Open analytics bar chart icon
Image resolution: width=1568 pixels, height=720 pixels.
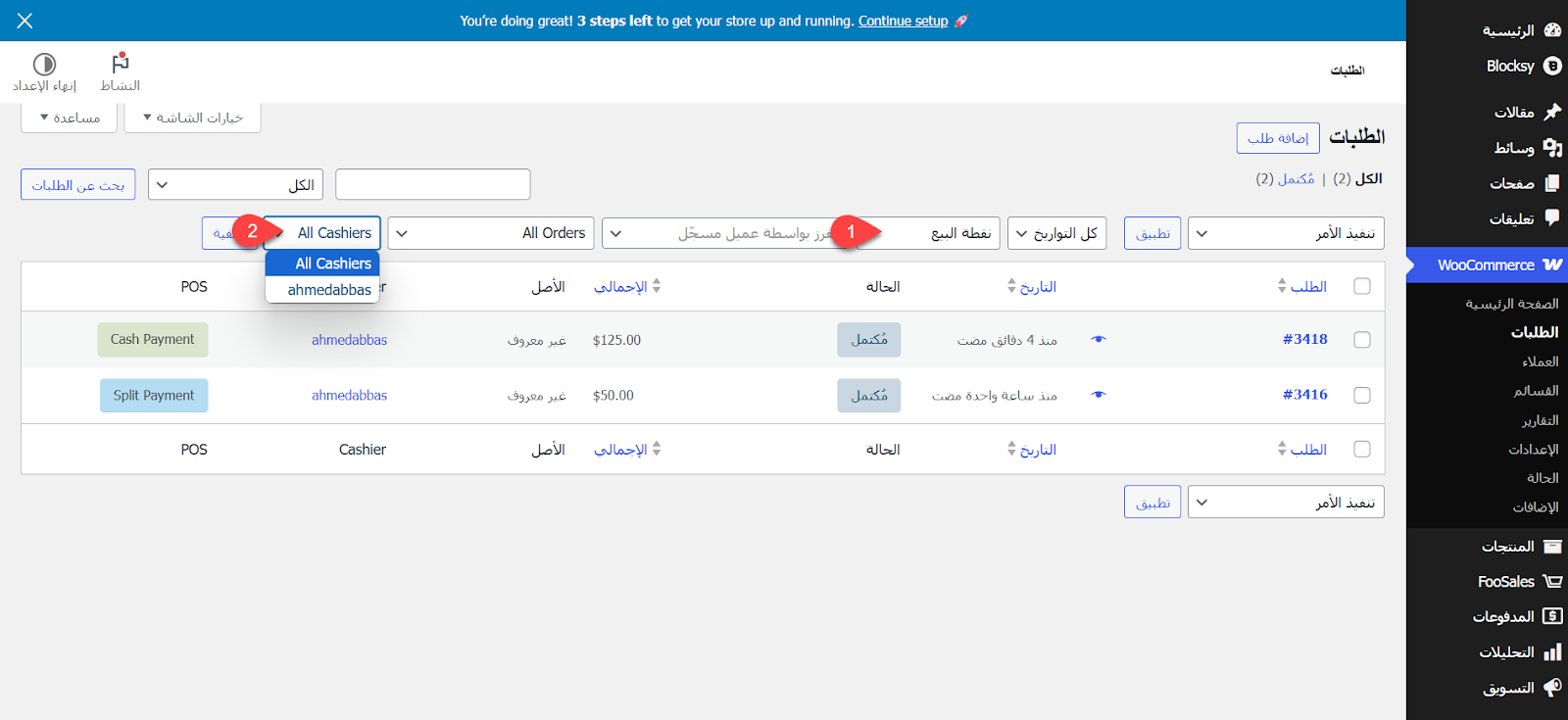click(x=1552, y=651)
